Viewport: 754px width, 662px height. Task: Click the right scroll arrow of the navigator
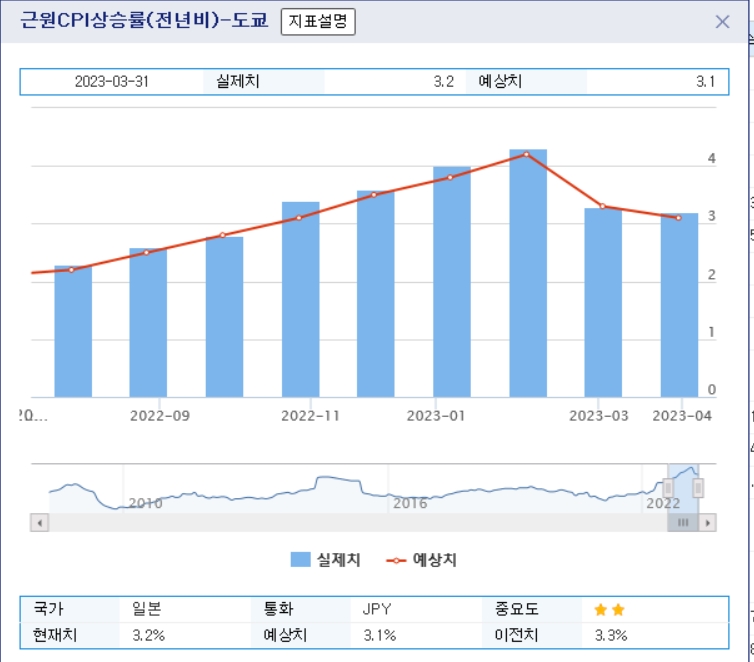click(707, 523)
